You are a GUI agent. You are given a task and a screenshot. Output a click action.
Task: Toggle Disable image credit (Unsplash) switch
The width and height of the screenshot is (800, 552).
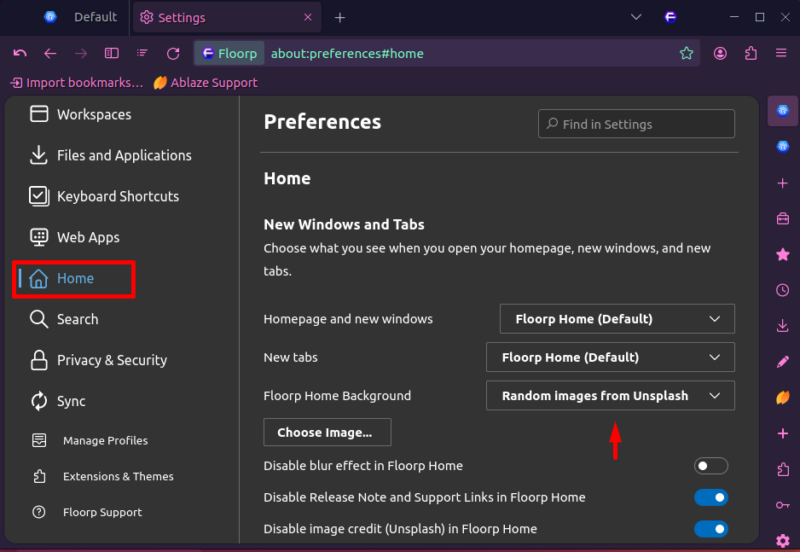711,529
